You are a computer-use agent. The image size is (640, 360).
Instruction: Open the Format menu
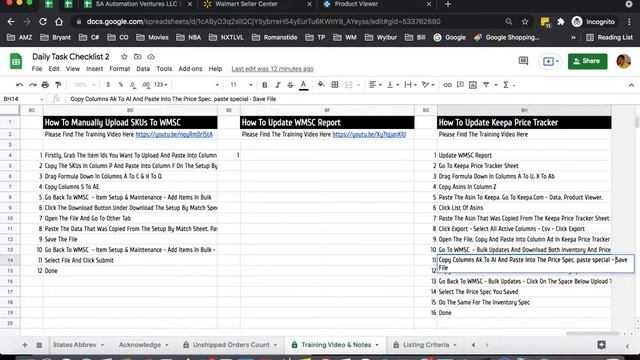click(120, 69)
